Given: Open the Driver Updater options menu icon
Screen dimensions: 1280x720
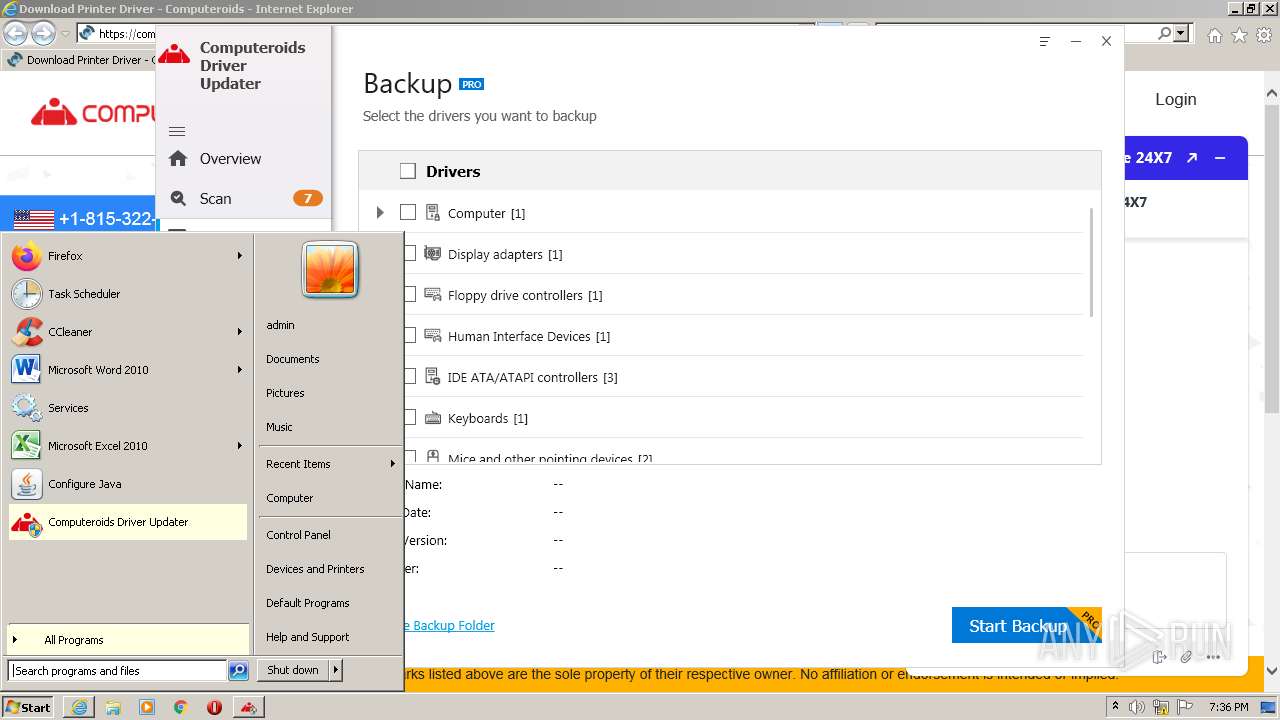Looking at the screenshot, I should tap(1045, 42).
